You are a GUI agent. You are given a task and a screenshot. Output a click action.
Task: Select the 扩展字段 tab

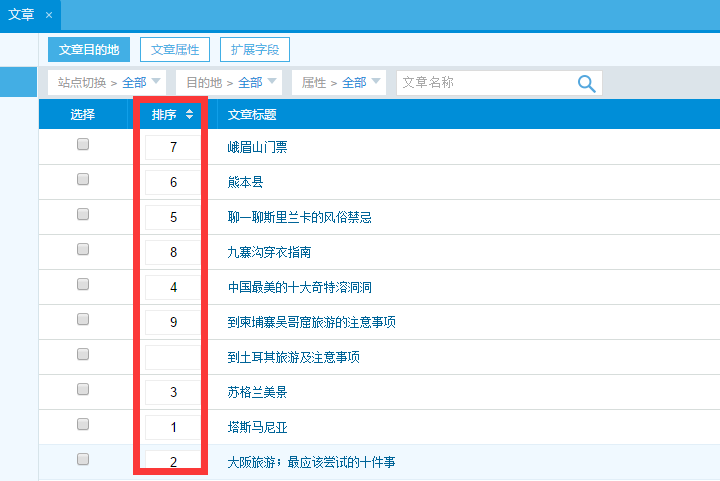pos(255,50)
